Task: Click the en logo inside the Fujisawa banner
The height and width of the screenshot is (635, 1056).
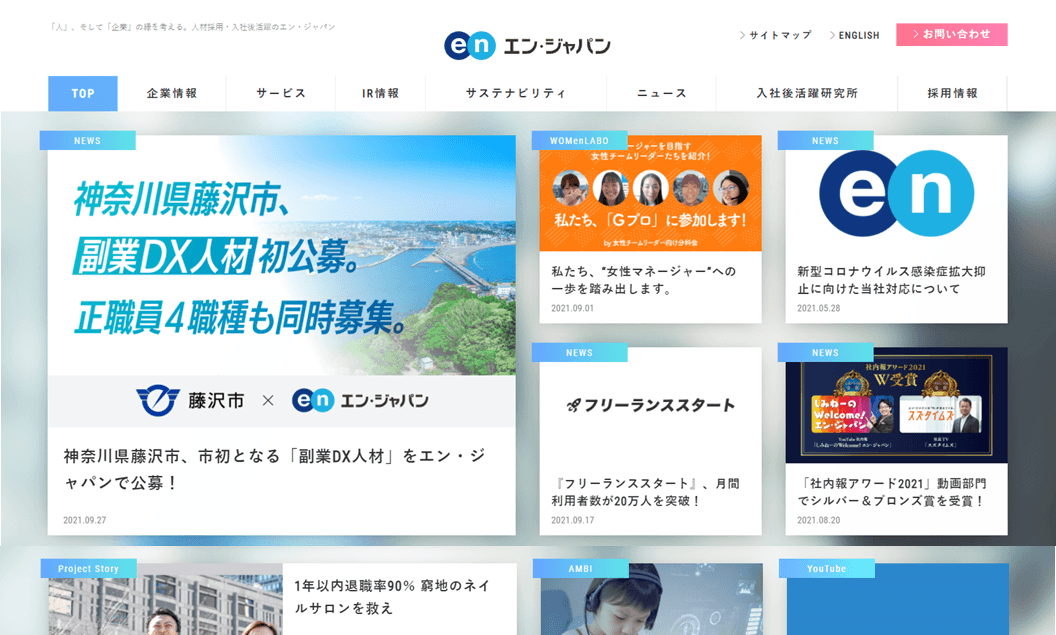Action: click(314, 400)
